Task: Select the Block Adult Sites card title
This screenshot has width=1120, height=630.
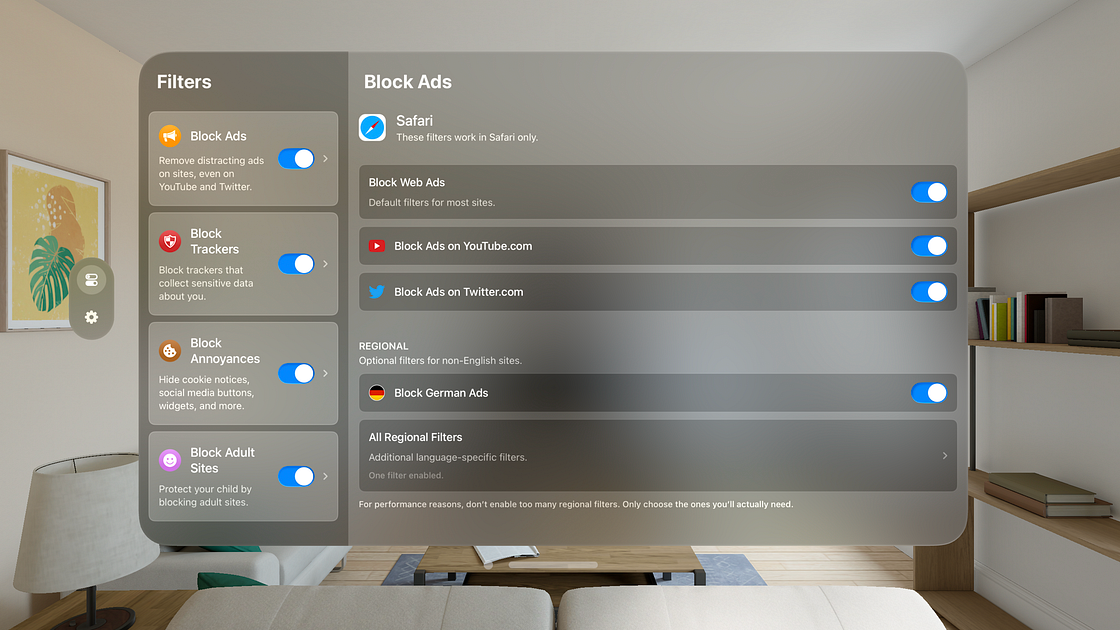Action: click(x=222, y=460)
